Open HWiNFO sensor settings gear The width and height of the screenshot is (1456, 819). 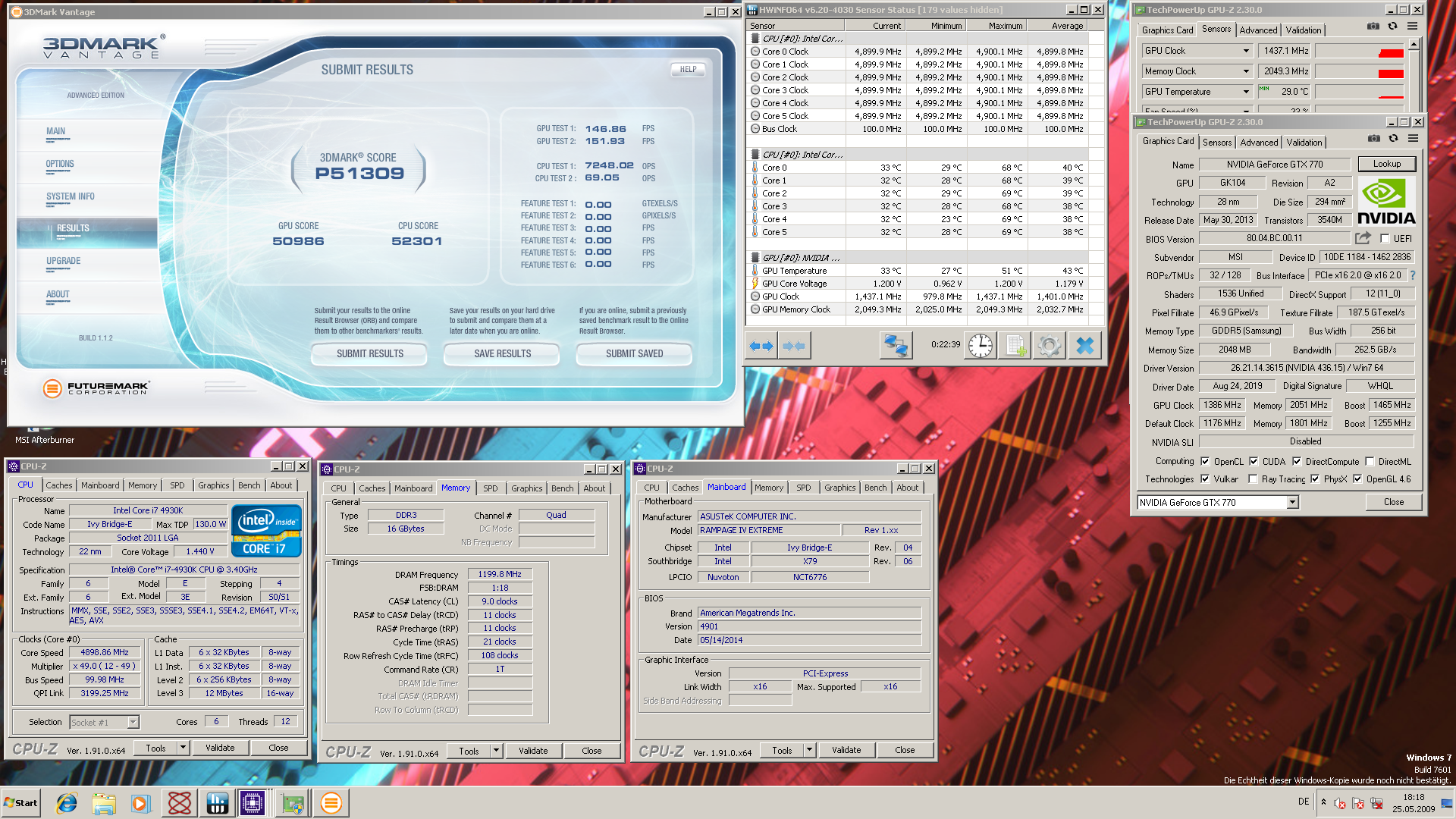pyautogui.click(x=1050, y=346)
